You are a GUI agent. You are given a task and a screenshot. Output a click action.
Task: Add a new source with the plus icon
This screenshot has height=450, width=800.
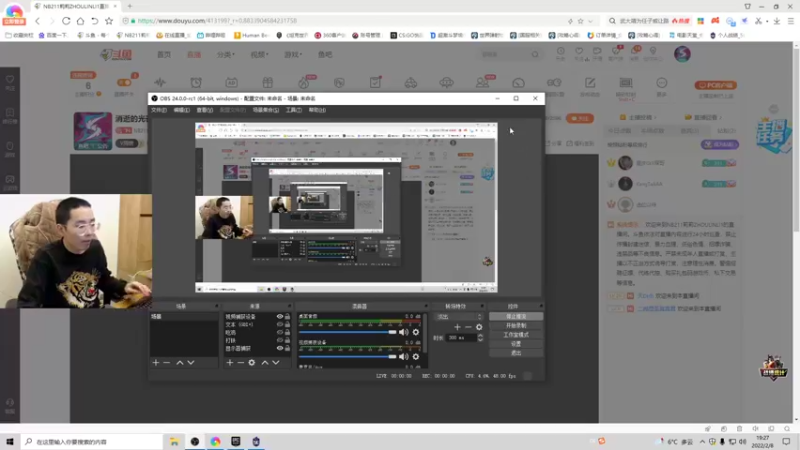tap(230, 362)
